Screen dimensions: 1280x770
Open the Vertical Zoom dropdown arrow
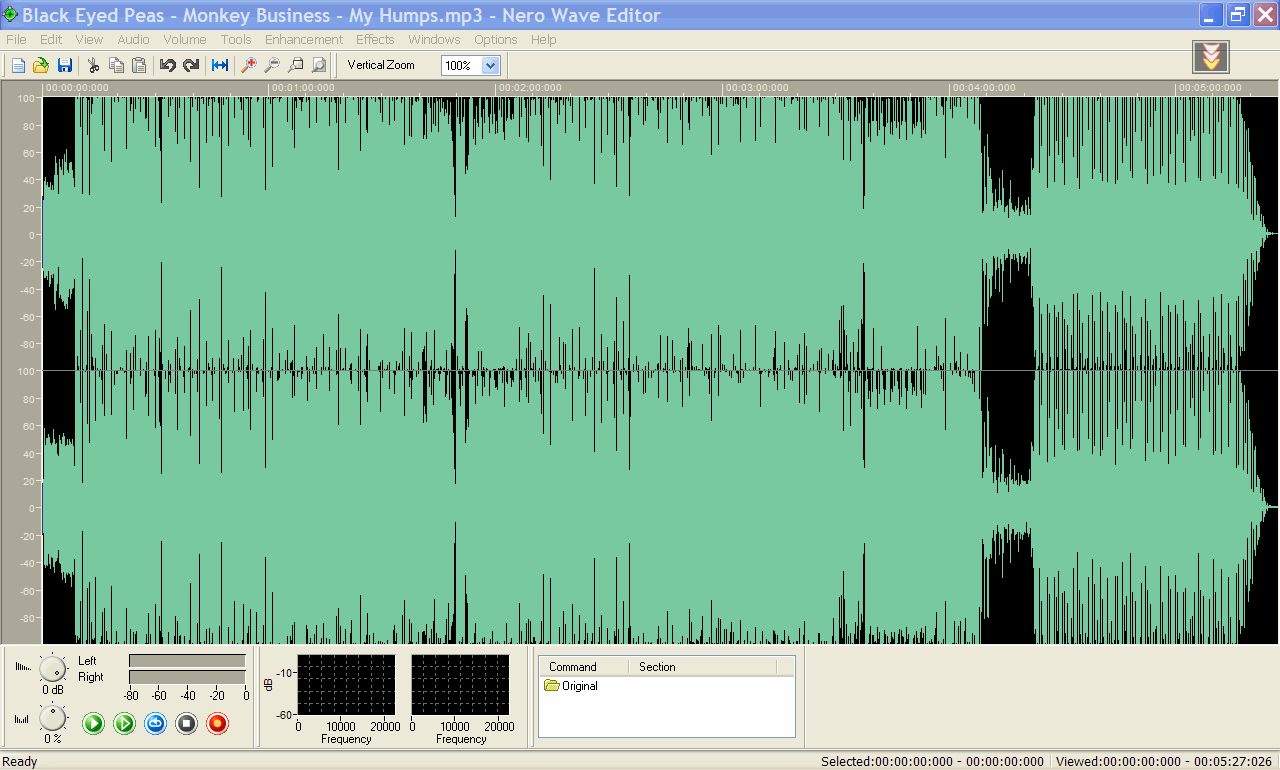click(490, 65)
